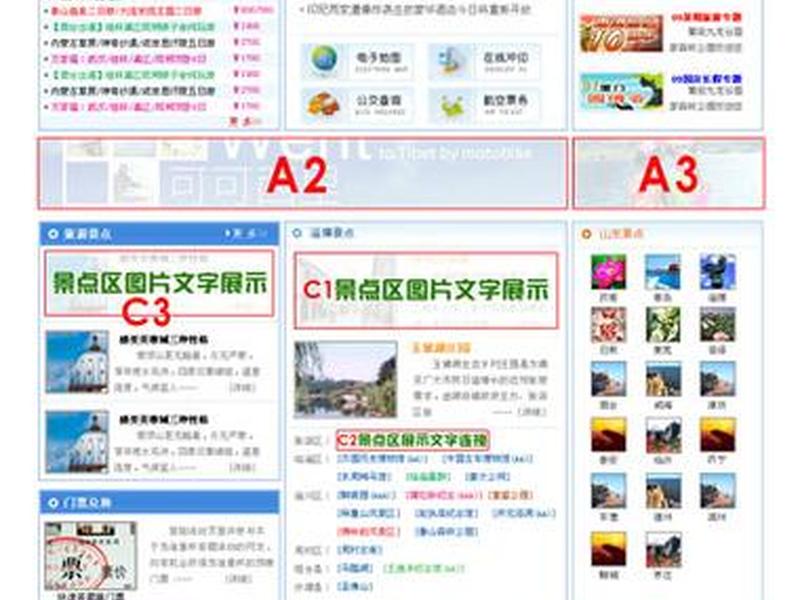View the 淄博 city thumbnail
Viewport: 800px width, 600px height.
717,272
